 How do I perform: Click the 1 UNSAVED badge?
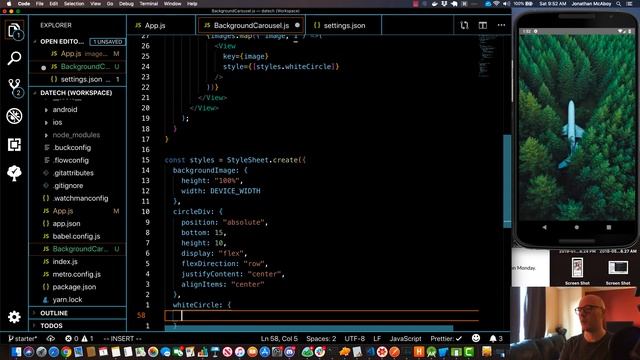click(107, 42)
